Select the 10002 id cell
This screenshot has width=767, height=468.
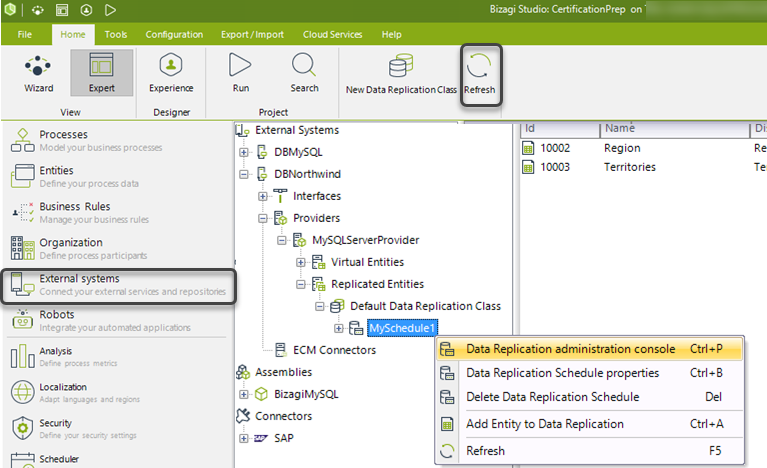click(x=555, y=148)
